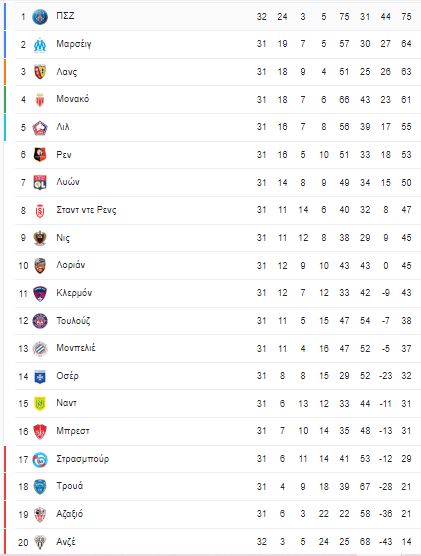Click the Στρασμπούρ club logo

pos(40,460)
